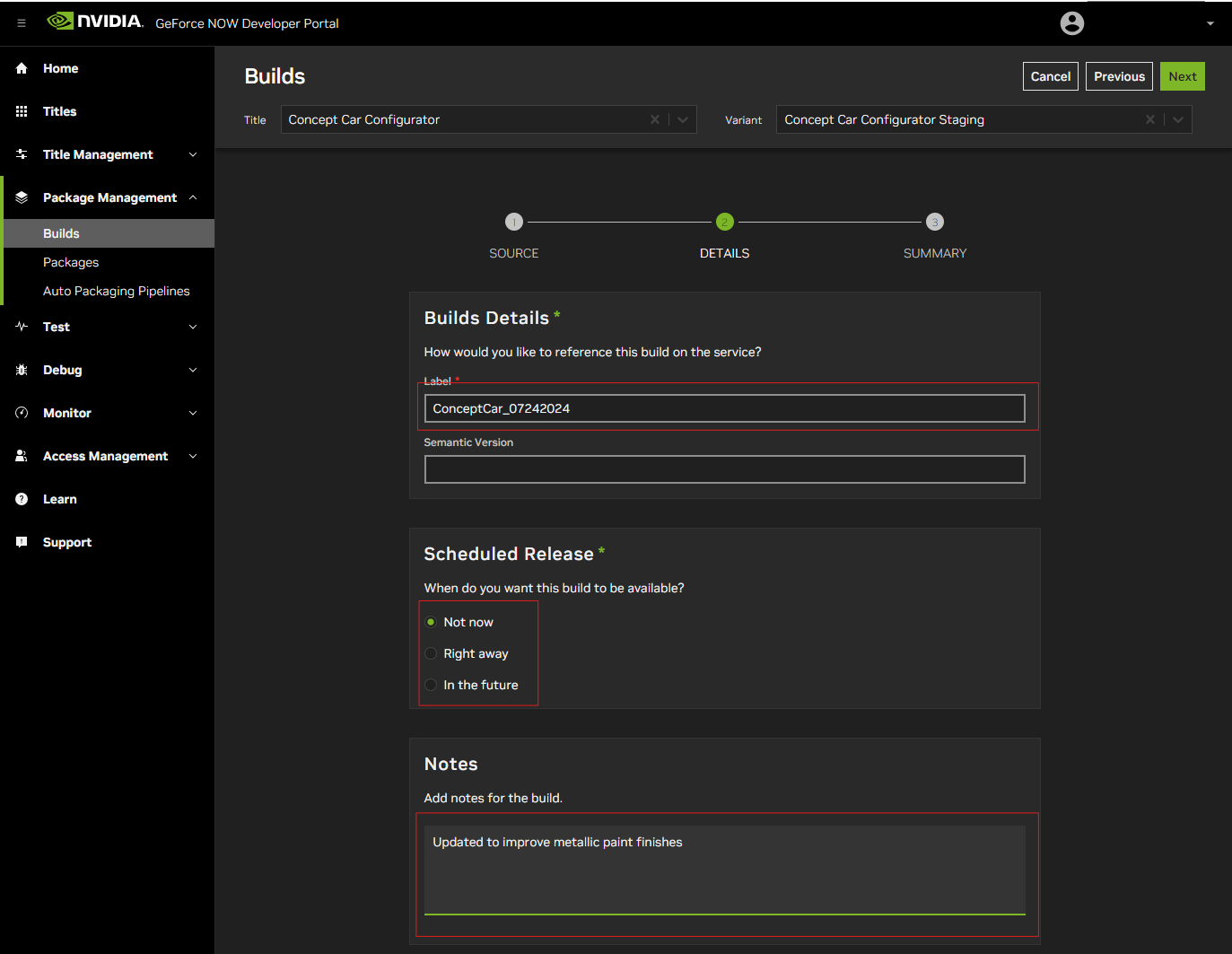1232x954 pixels.
Task: Expand the Monitor section chevron
Action: 193,413
